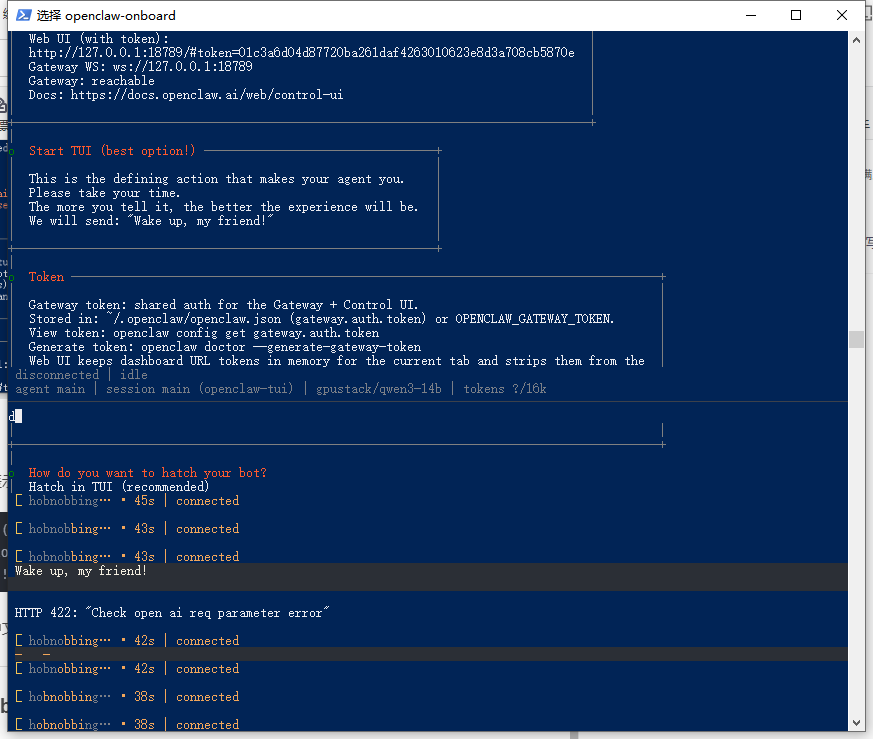
Task: Click the orange 'Token' section heading
Action: click(46, 277)
